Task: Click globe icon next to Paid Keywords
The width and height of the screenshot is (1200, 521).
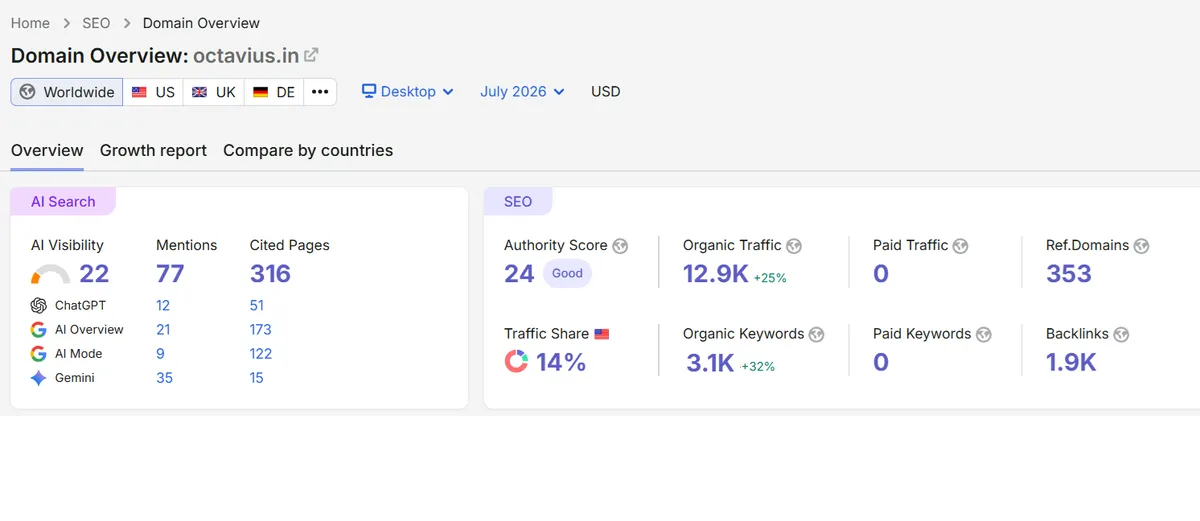Action: [x=983, y=334]
